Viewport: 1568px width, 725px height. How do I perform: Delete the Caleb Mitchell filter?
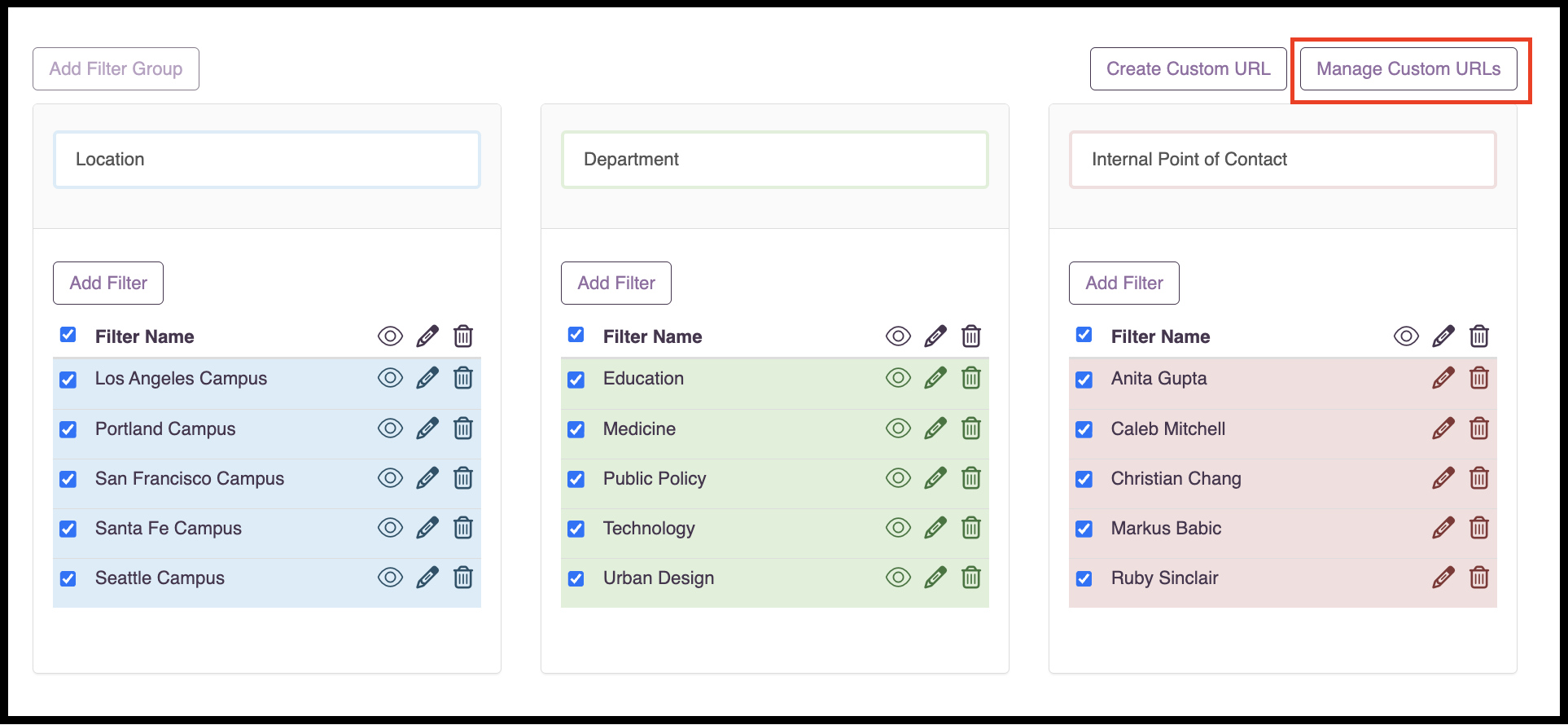tap(1479, 428)
